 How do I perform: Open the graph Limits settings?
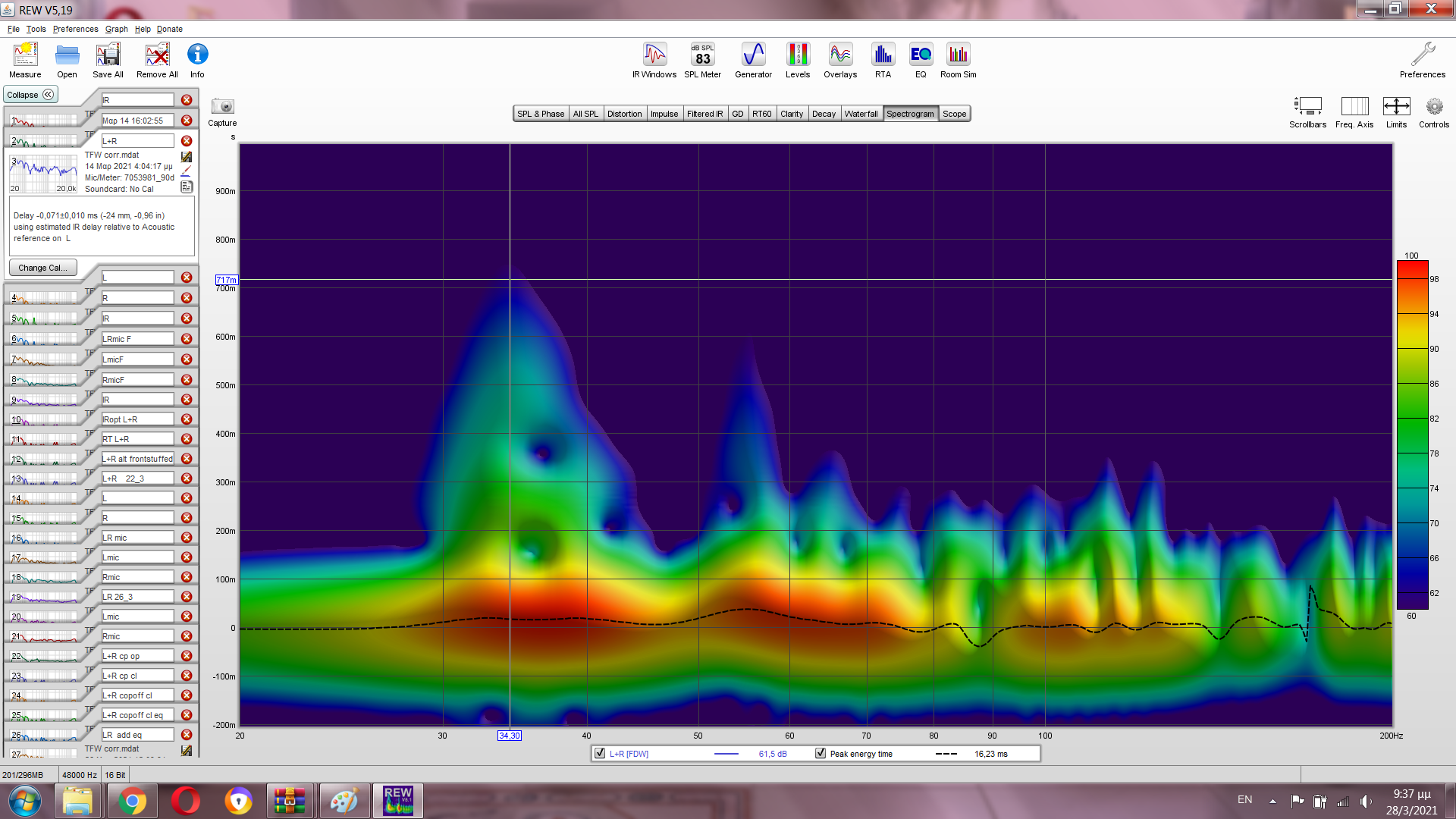(x=1396, y=107)
